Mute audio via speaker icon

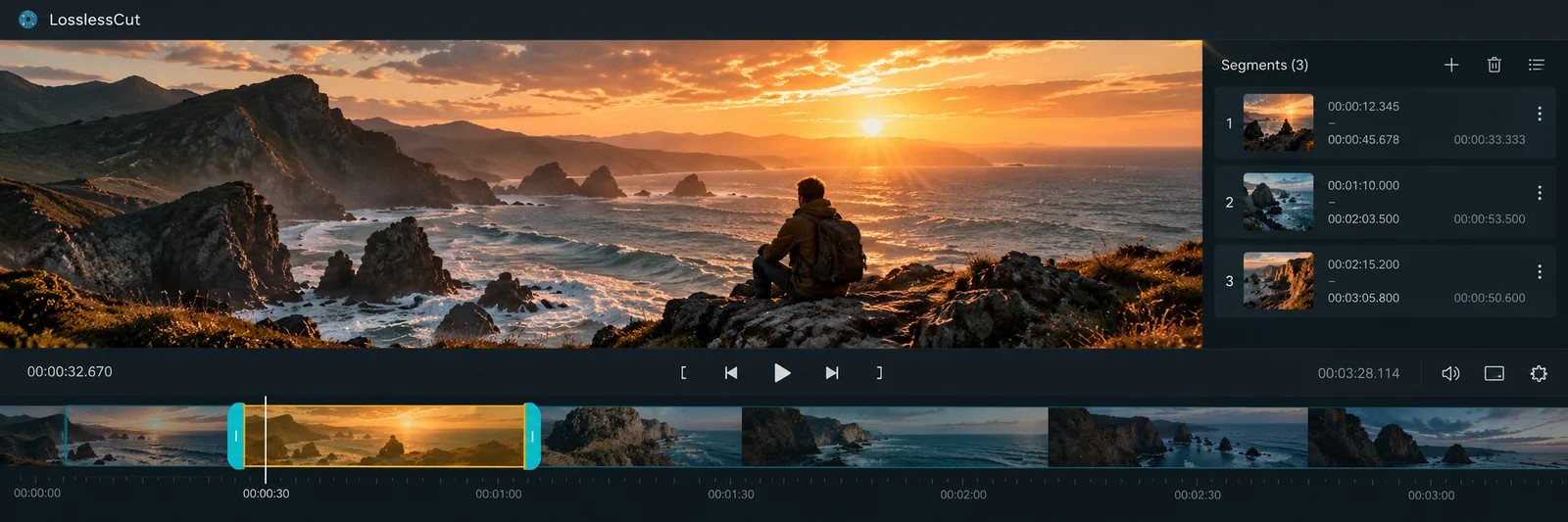1450,373
